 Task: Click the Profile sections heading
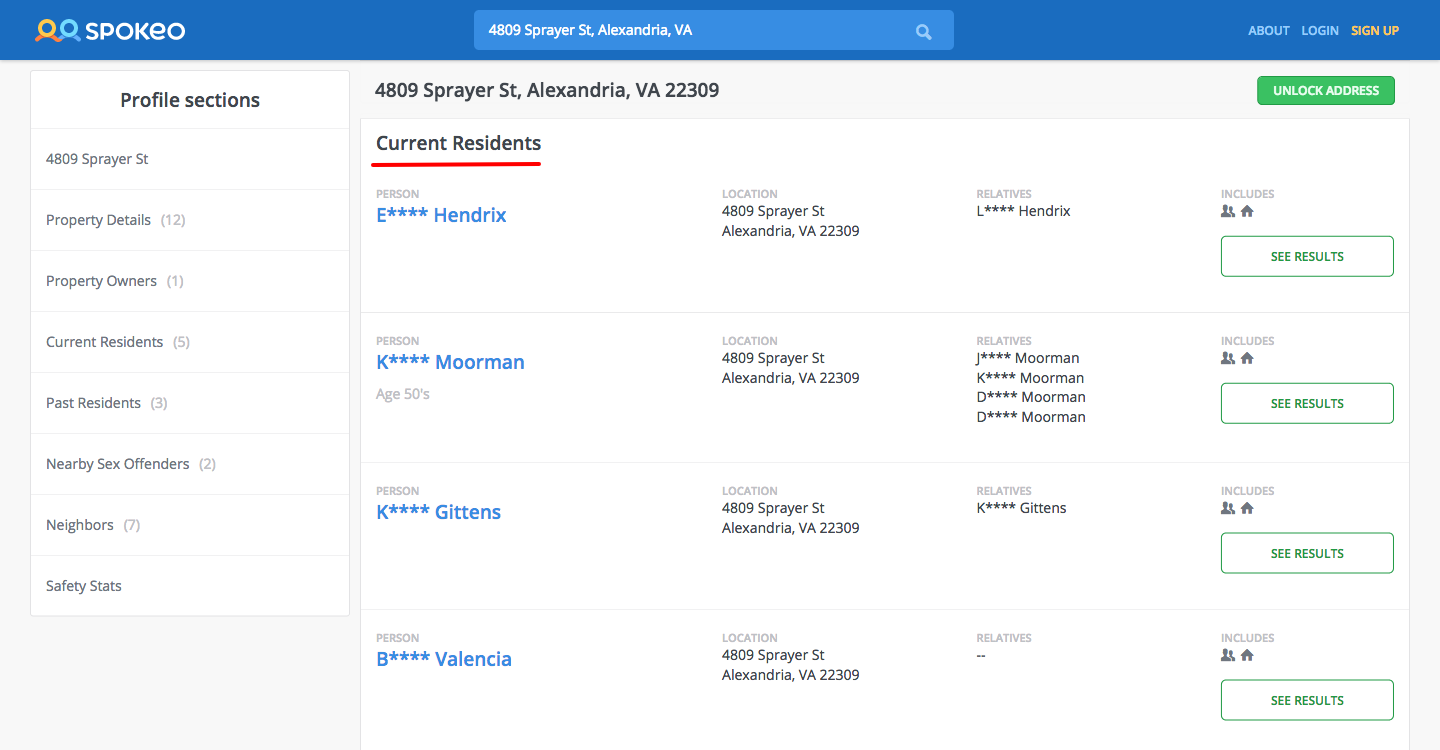click(190, 100)
